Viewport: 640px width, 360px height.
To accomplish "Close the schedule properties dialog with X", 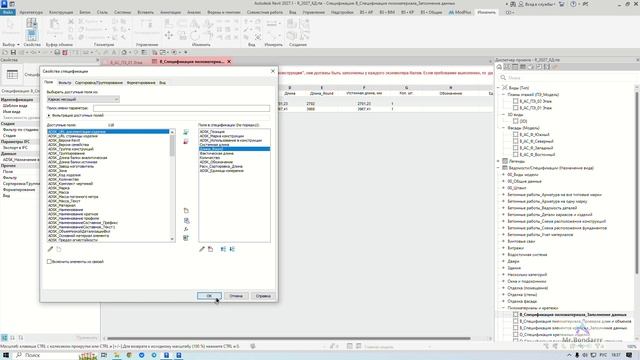I will click(273, 71).
